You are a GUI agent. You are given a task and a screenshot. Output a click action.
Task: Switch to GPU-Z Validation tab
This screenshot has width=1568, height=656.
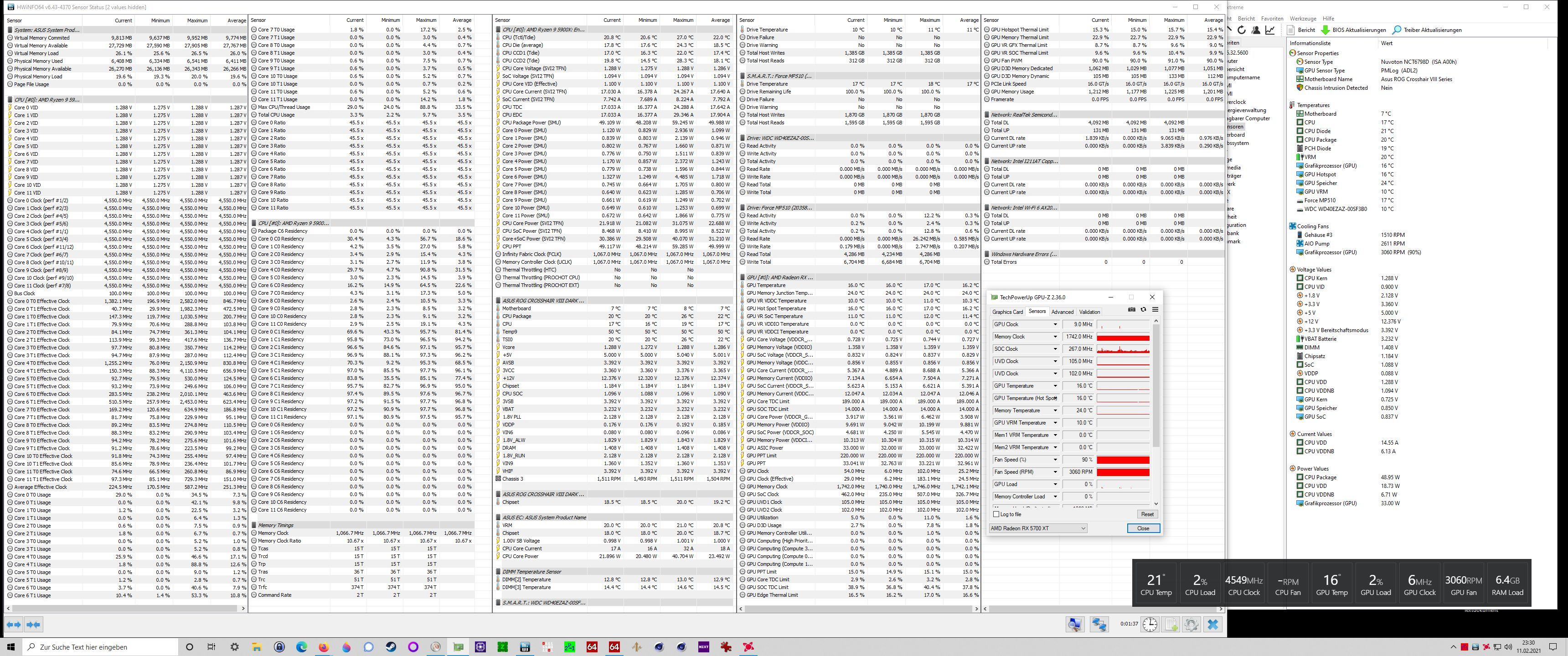[1089, 312]
